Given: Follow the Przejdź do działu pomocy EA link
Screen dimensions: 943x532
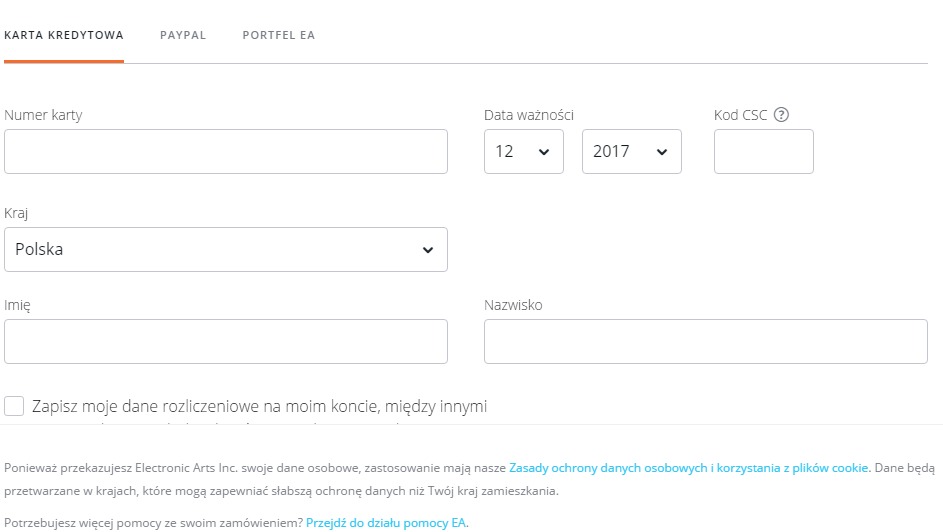Looking at the screenshot, I should (387, 522).
